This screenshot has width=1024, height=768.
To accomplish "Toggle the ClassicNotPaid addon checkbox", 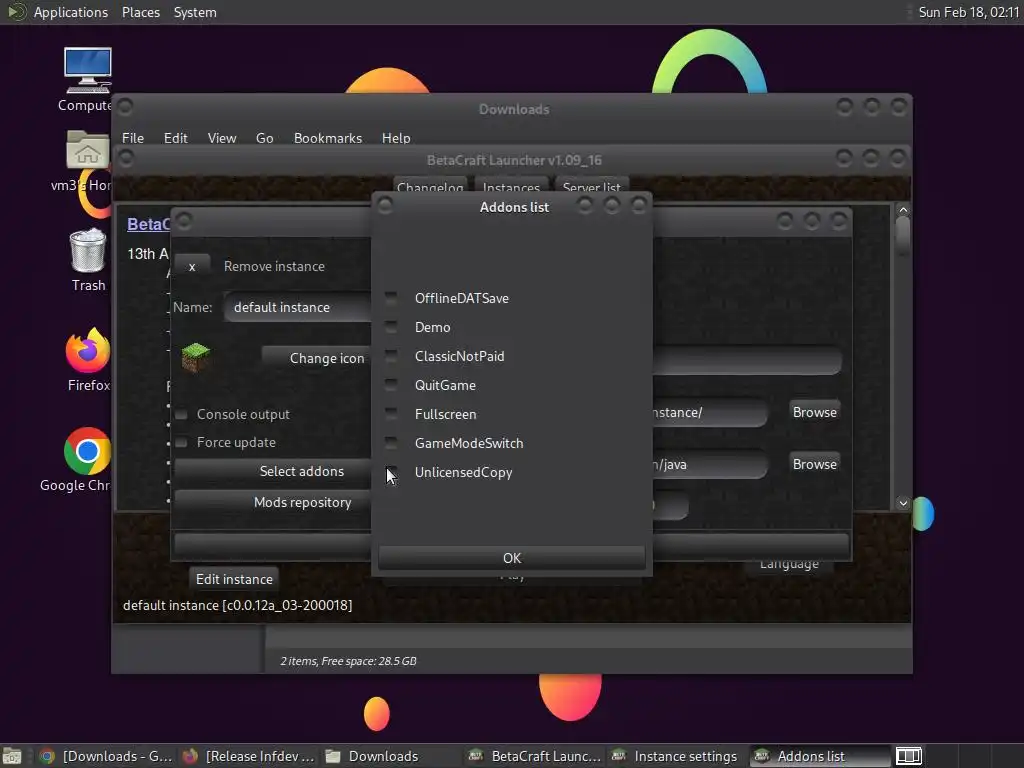I will [x=391, y=356].
